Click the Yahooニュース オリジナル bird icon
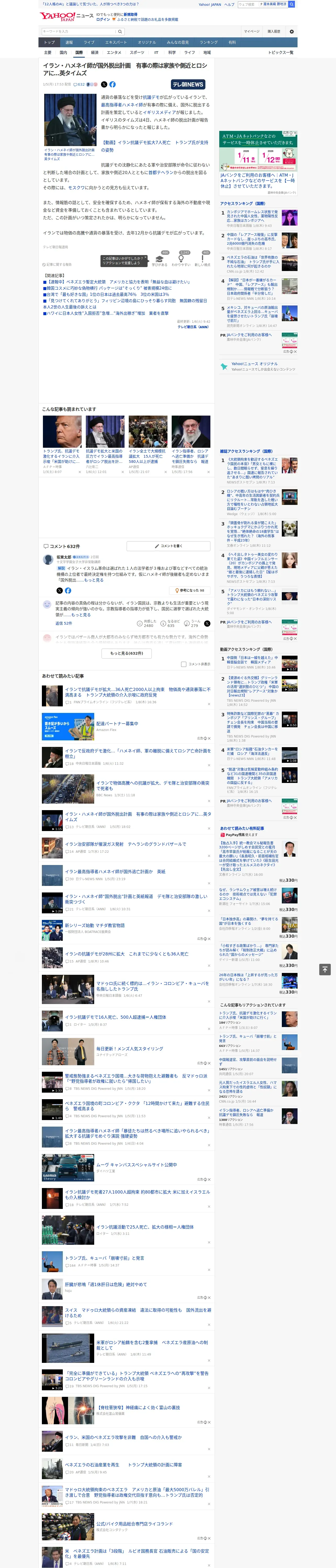Image resolution: width=336 pixels, height=1568 pixels. point(224,366)
